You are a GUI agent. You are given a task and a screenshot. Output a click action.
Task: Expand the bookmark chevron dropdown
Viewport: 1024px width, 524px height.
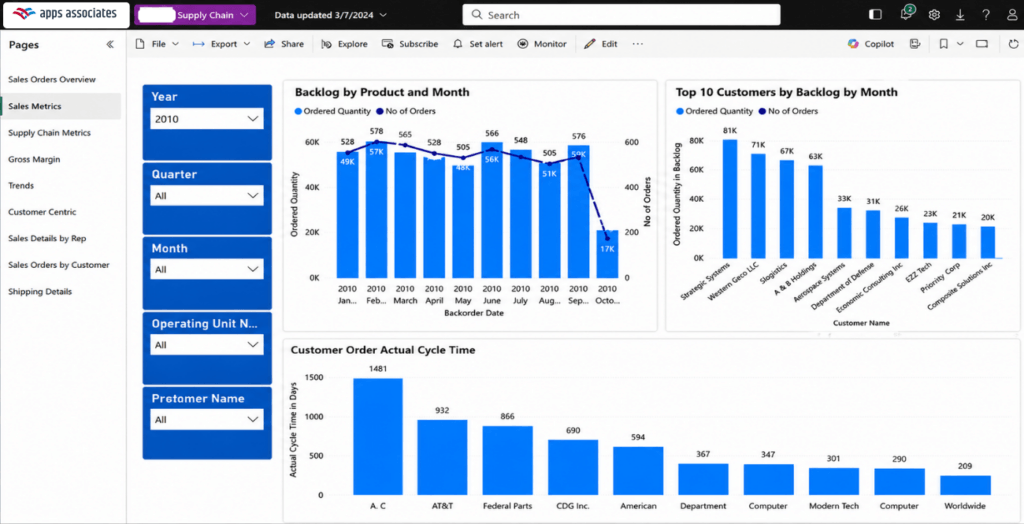click(960, 44)
